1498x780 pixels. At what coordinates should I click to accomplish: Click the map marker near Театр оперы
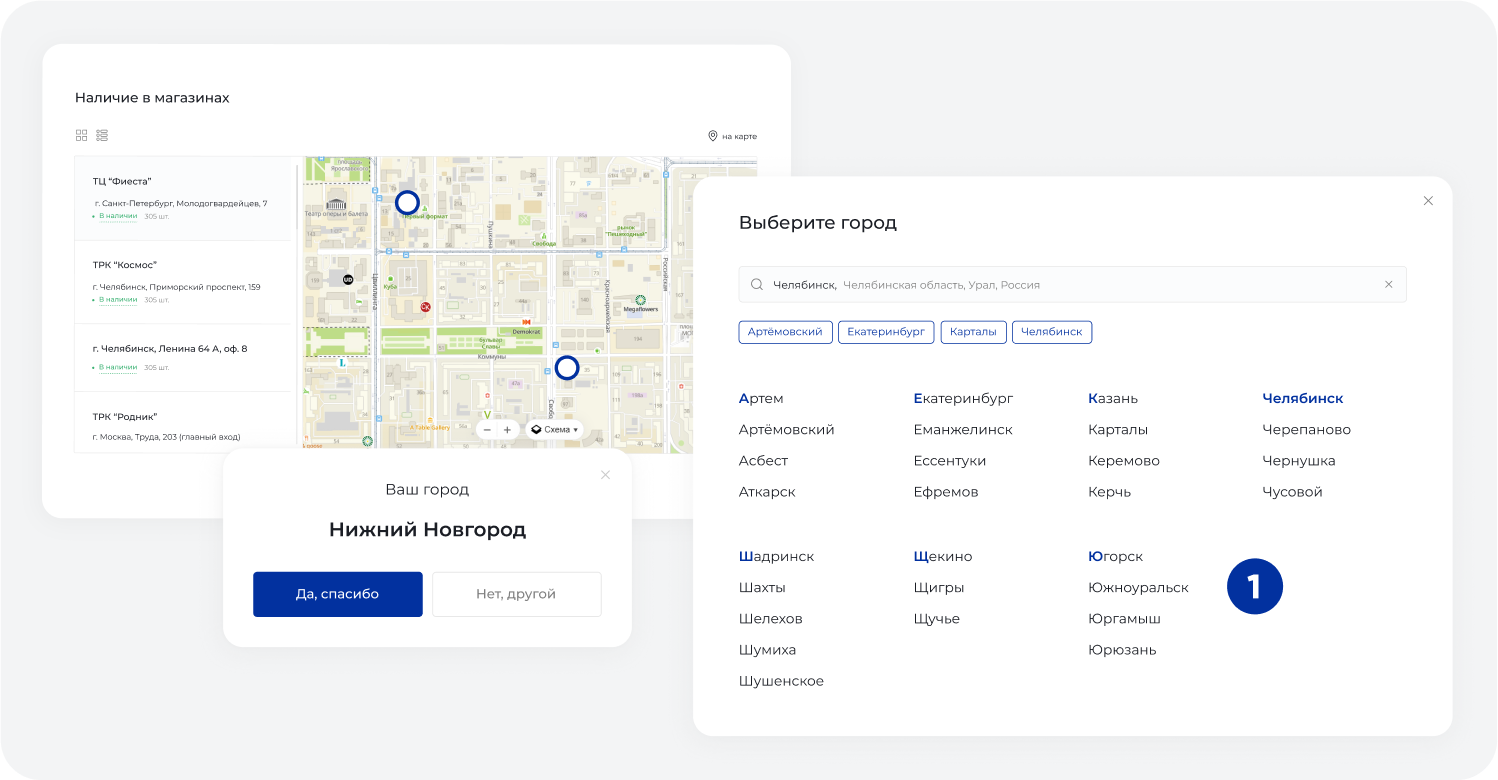(407, 203)
